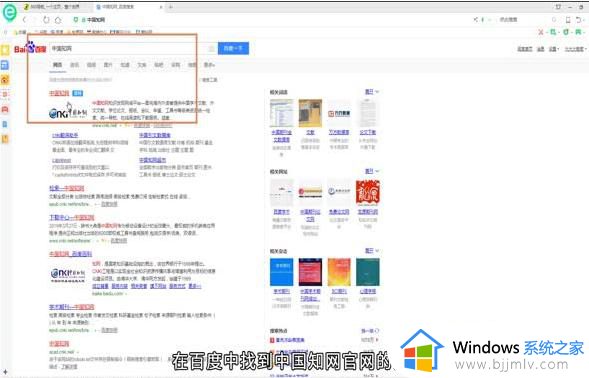Click the CNKI logo in the Baike result
589x378 pixels.
click(68, 274)
